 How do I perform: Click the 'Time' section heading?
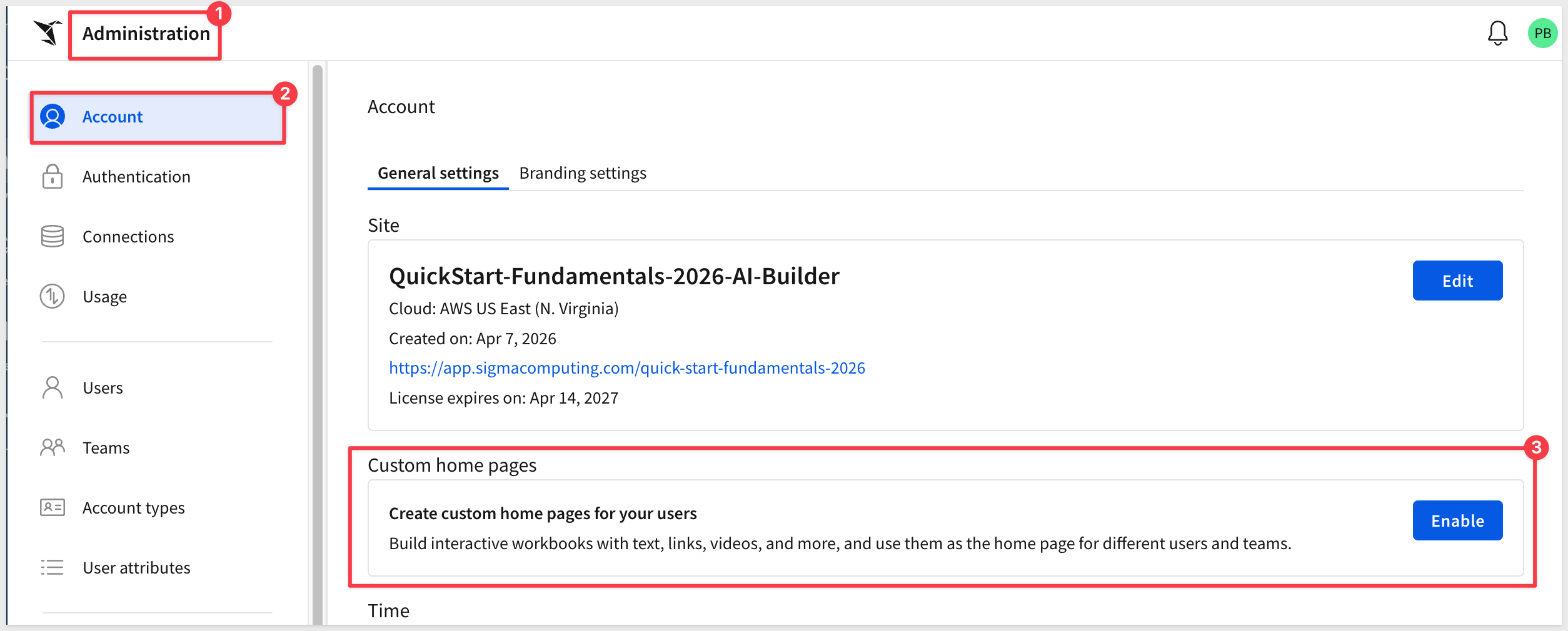point(388,611)
